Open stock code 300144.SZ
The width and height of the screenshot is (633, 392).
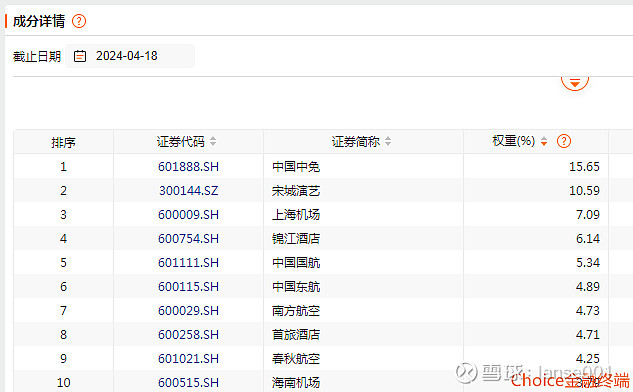[x=188, y=191]
